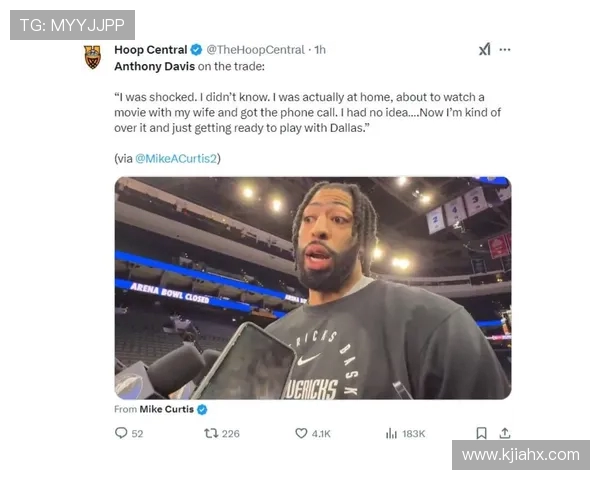Click the reply comment bubble icon
Screen dimensions: 600x480
click(121, 433)
